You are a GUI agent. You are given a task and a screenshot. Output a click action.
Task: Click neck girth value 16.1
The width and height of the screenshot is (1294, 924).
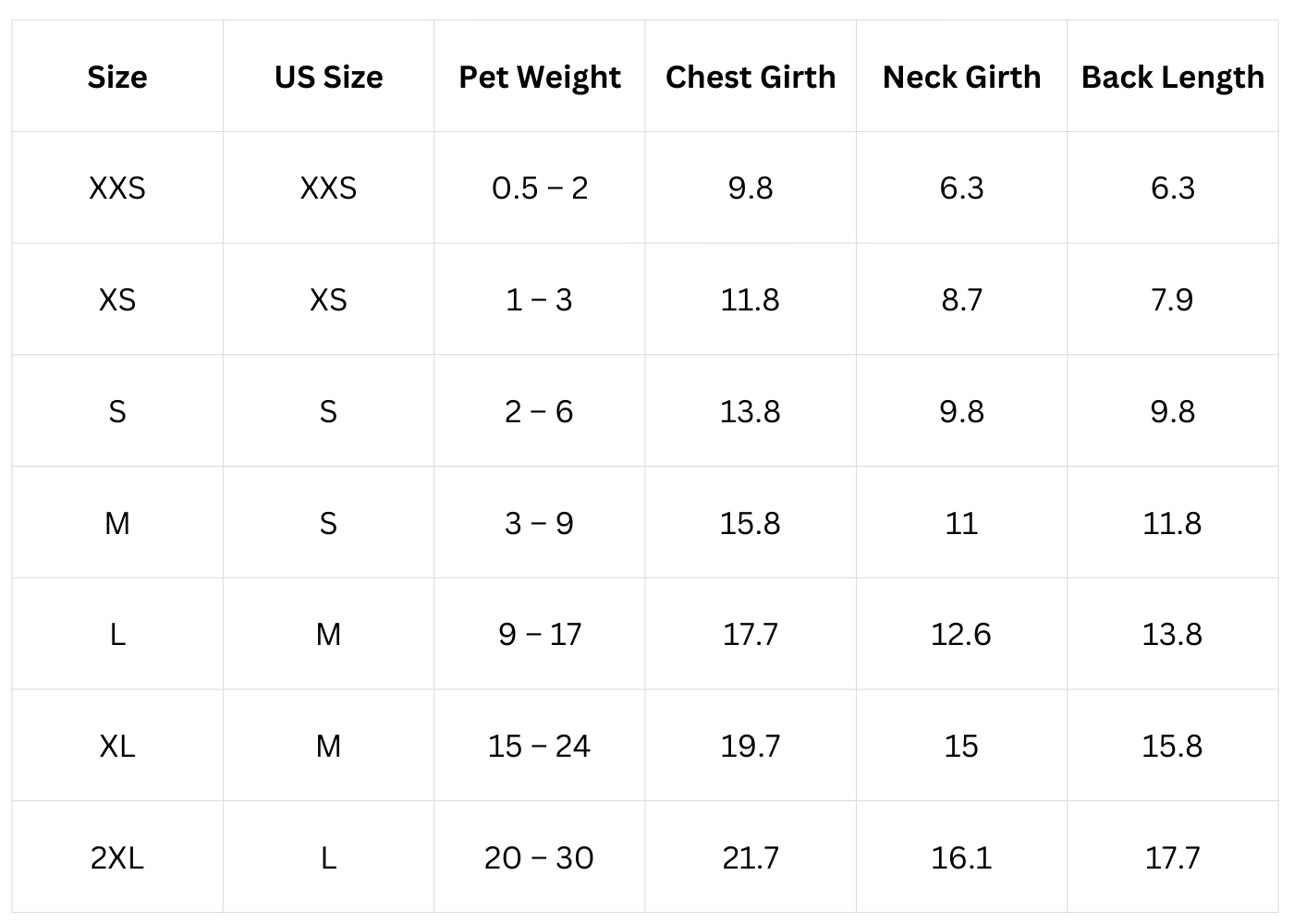[961, 858]
